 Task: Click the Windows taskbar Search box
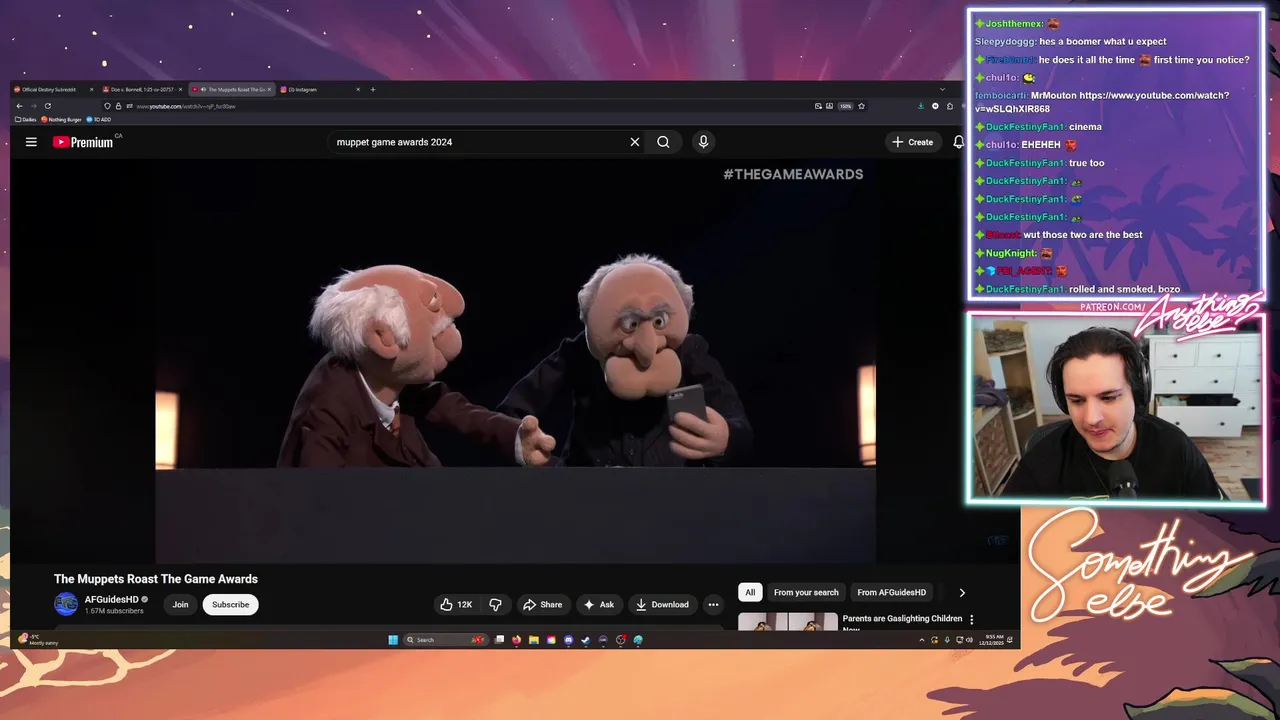pyautogui.click(x=446, y=640)
